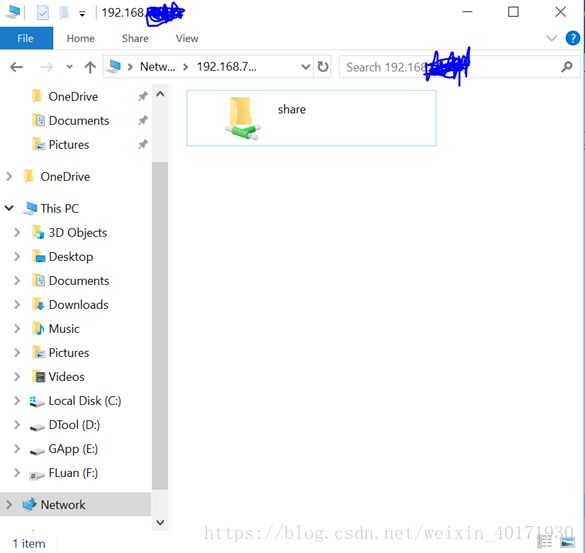Click the OneDrive tree folder icon
The width and height of the screenshot is (585, 553).
pos(29,176)
